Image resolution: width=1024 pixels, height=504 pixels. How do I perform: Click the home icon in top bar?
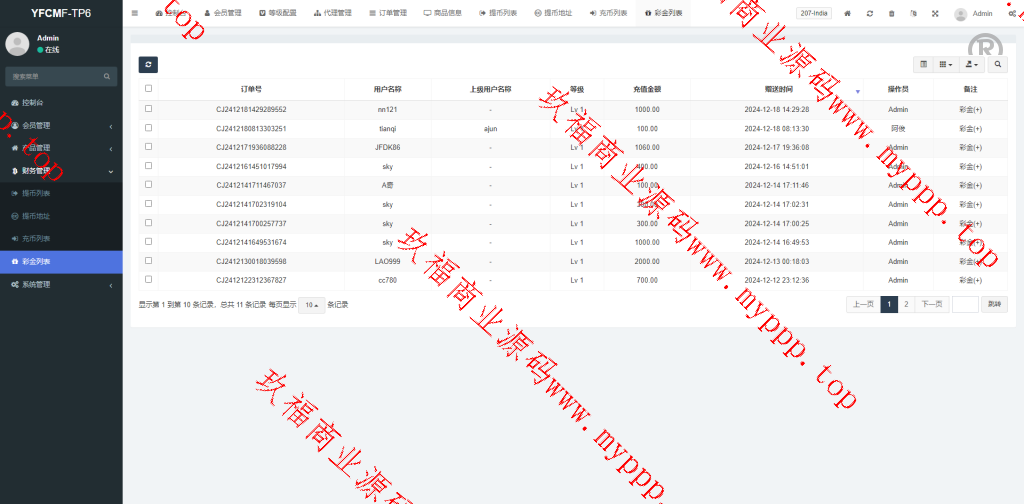[x=848, y=13]
